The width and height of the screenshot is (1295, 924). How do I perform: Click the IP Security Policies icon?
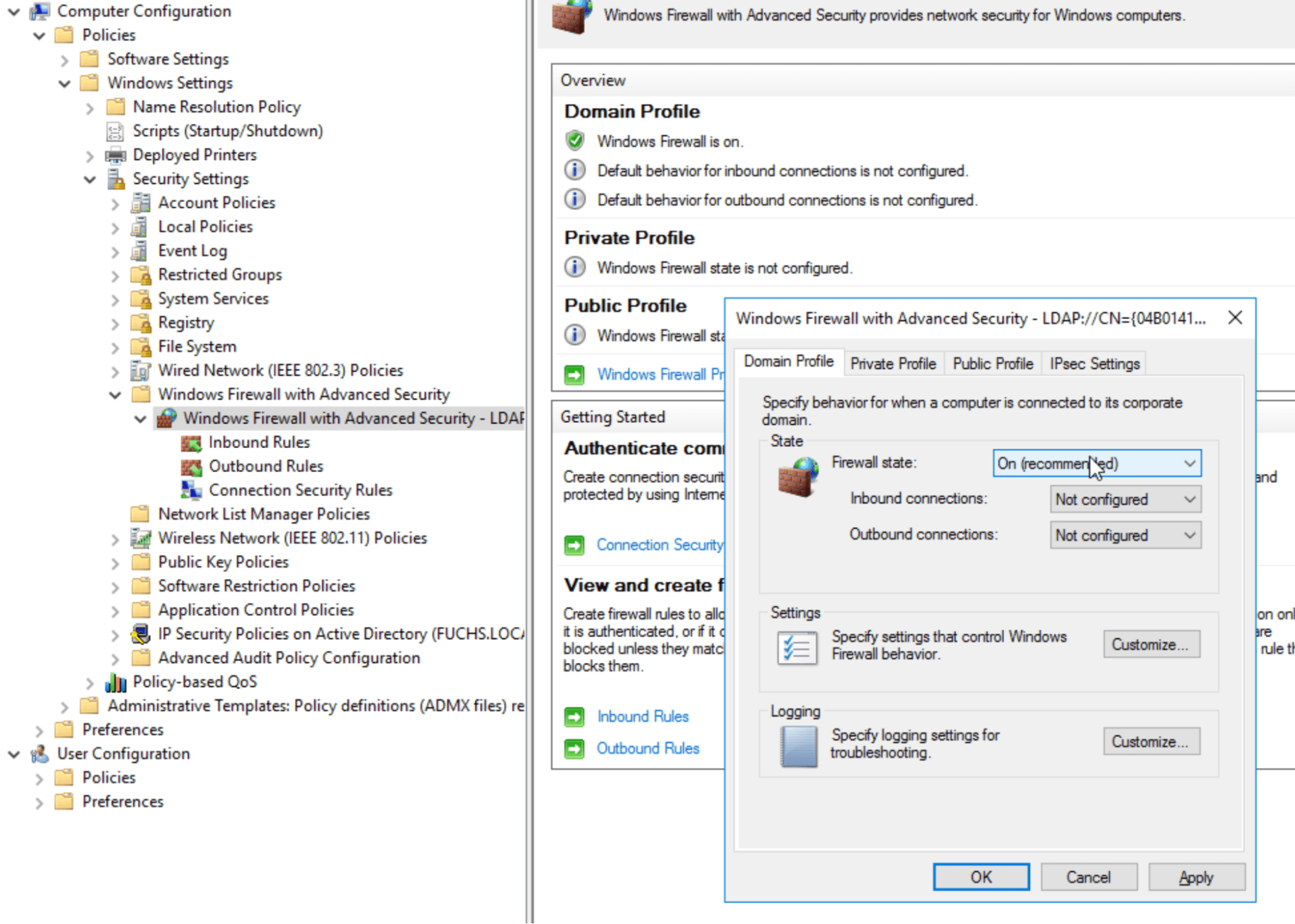pos(140,633)
